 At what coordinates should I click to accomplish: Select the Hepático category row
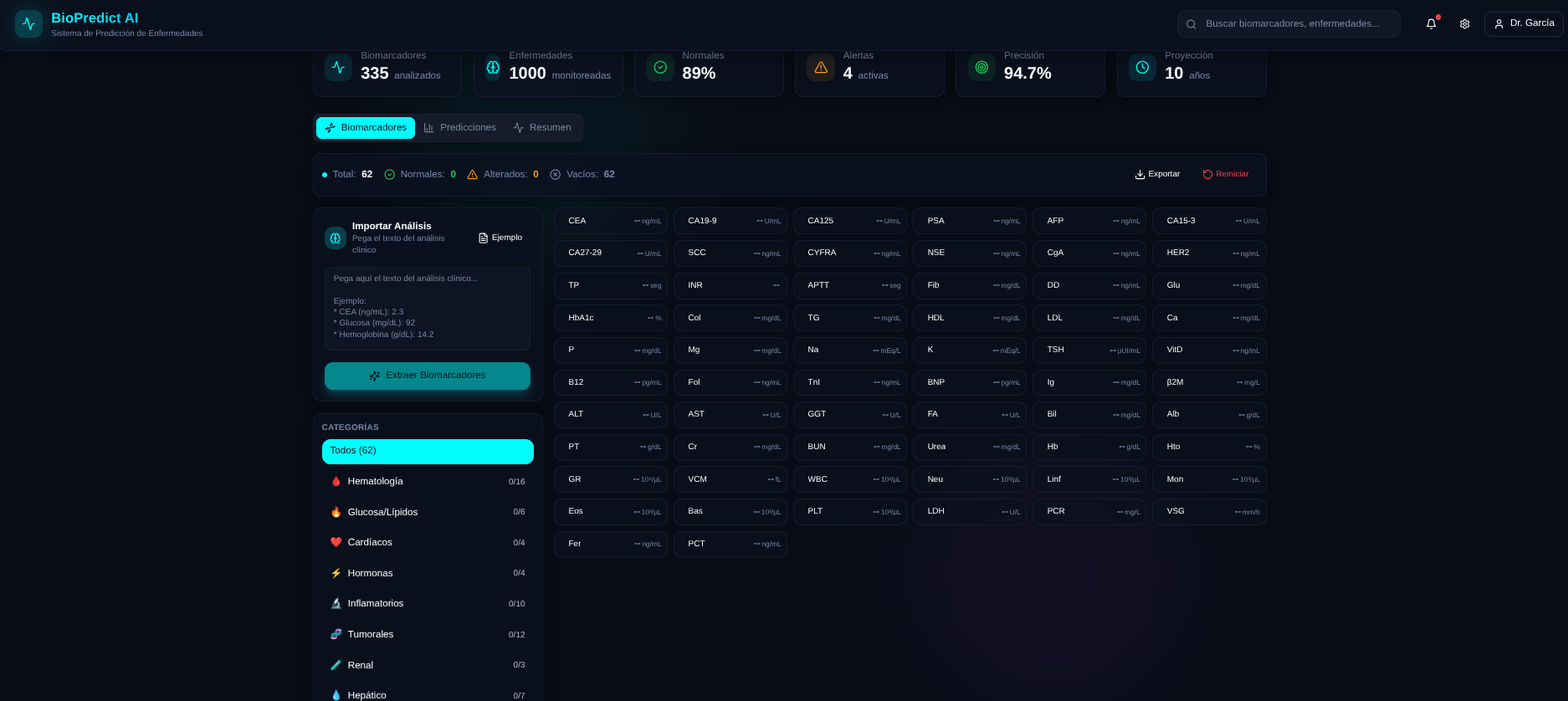pyautogui.click(x=428, y=694)
